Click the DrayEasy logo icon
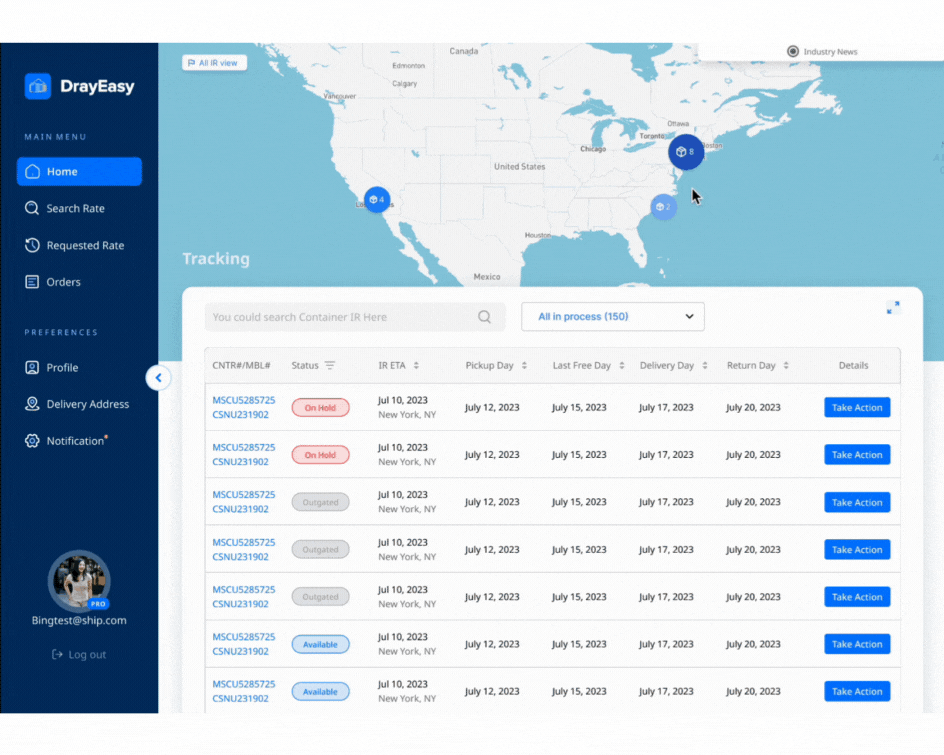Screen dimensions: 944x755 click(x=37, y=86)
